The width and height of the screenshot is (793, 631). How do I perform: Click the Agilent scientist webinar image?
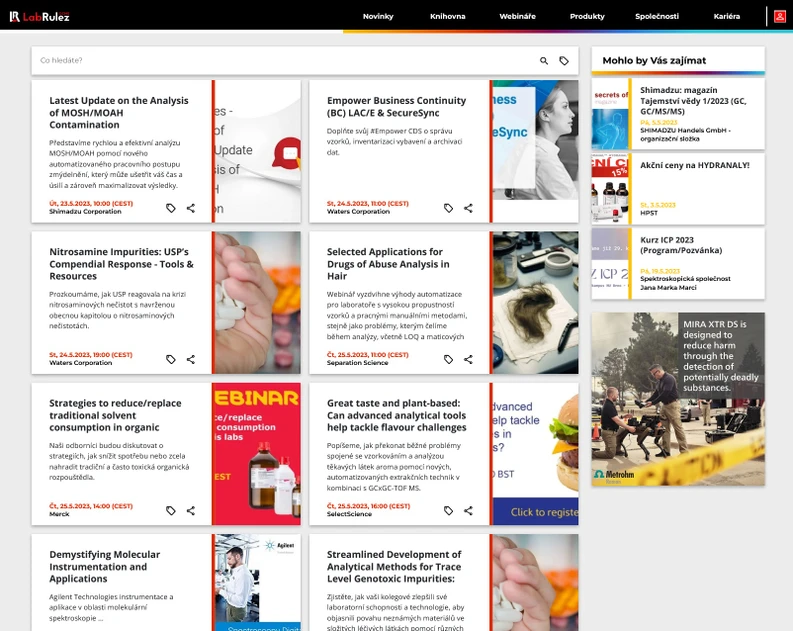tap(257, 582)
